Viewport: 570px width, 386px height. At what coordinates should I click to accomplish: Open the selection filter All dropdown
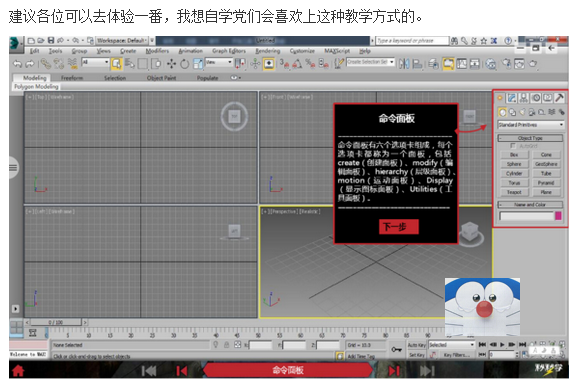tap(95, 62)
